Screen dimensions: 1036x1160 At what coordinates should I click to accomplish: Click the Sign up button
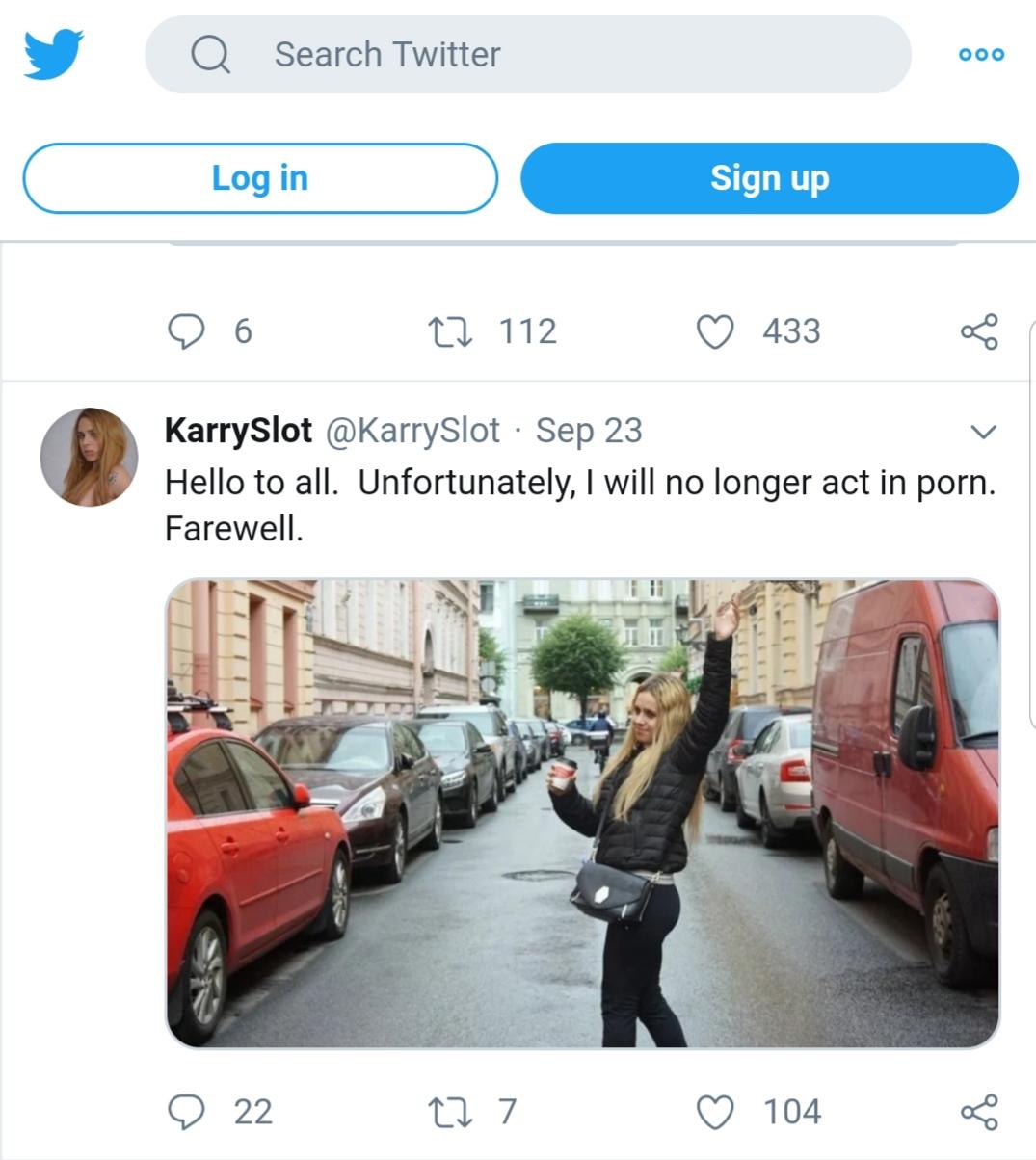(x=769, y=178)
